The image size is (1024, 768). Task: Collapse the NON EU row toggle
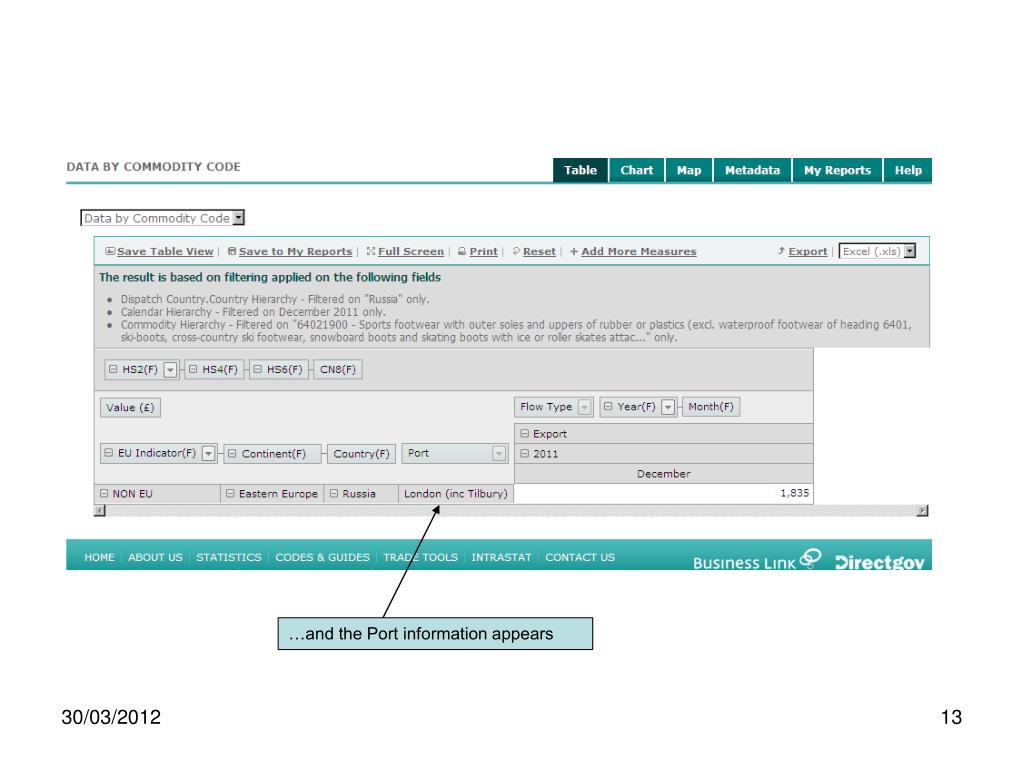point(104,494)
